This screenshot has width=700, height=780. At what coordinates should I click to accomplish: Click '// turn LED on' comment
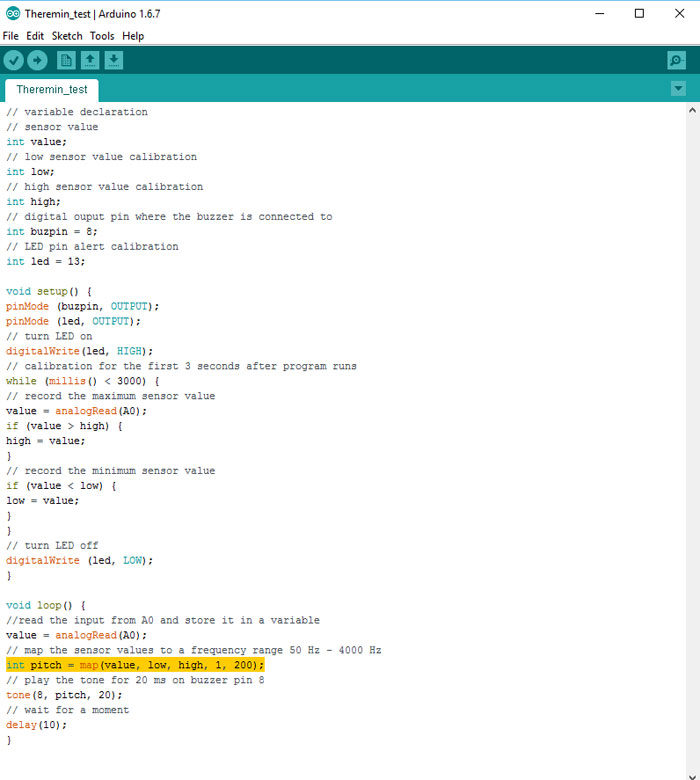tap(49, 336)
